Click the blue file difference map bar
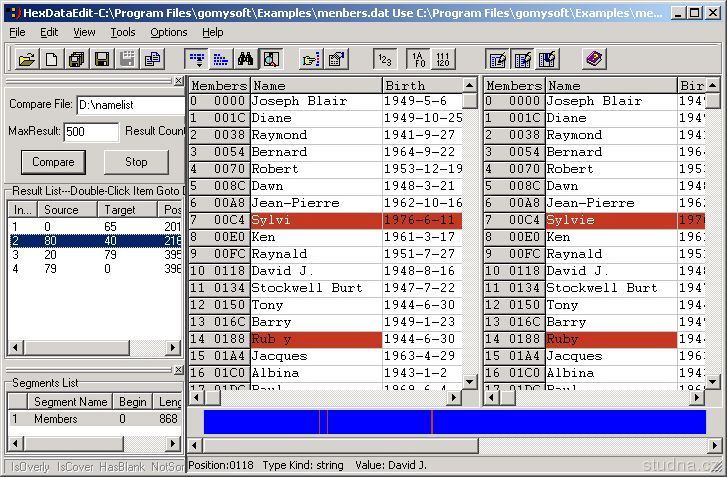 [x=455, y=422]
